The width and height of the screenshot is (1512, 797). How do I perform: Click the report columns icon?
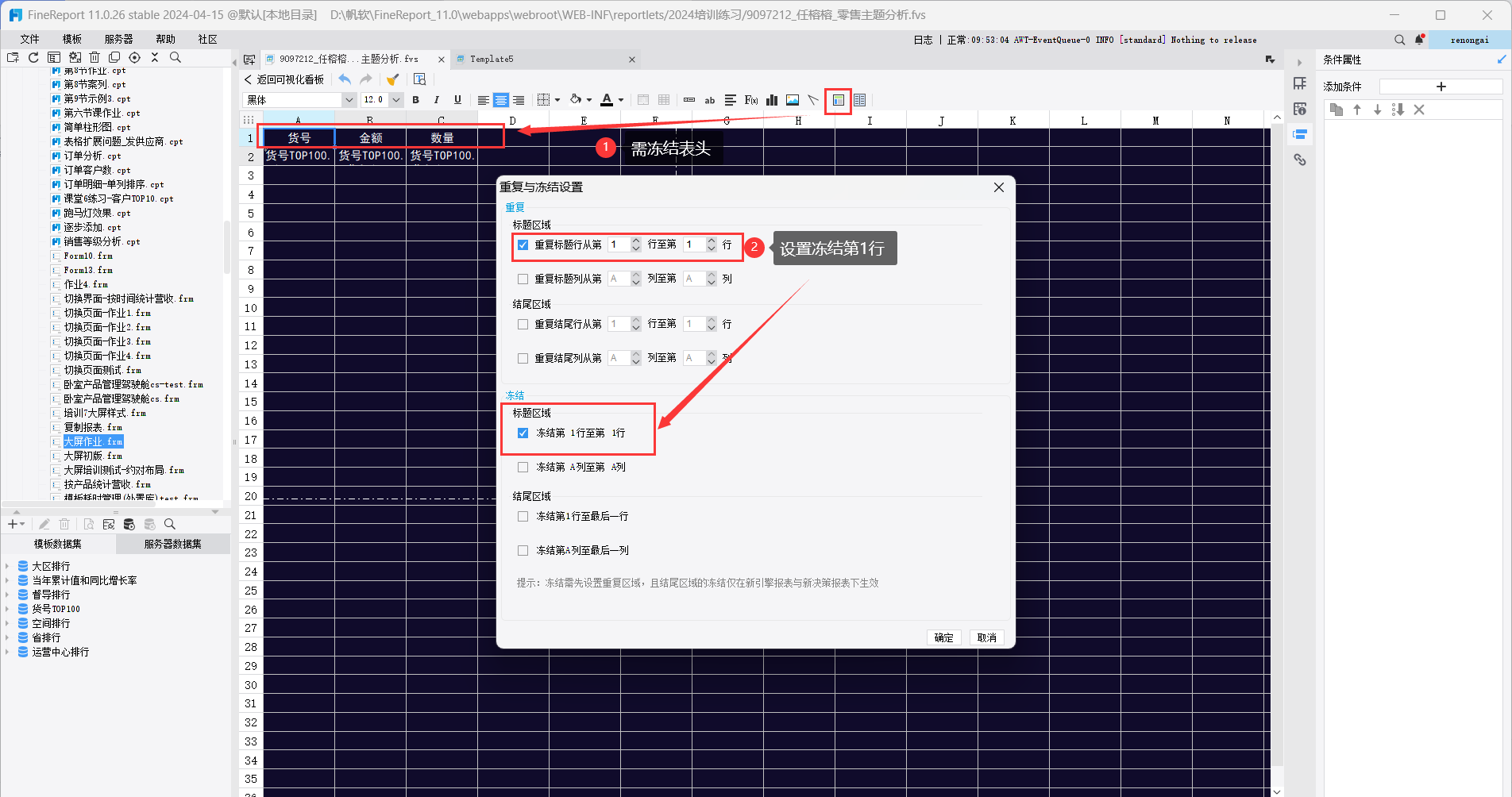pyautogui.click(x=860, y=100)
